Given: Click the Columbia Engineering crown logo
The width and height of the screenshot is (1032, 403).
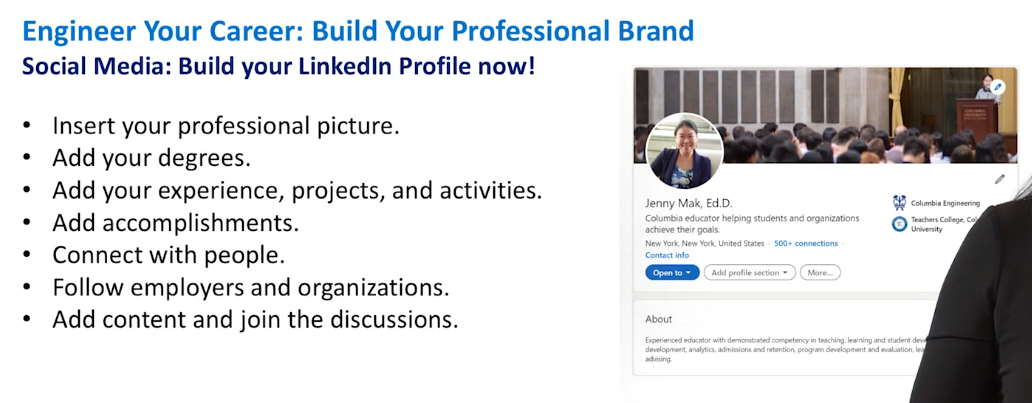Looking at the screenshot, I should [x=899, y=202].
